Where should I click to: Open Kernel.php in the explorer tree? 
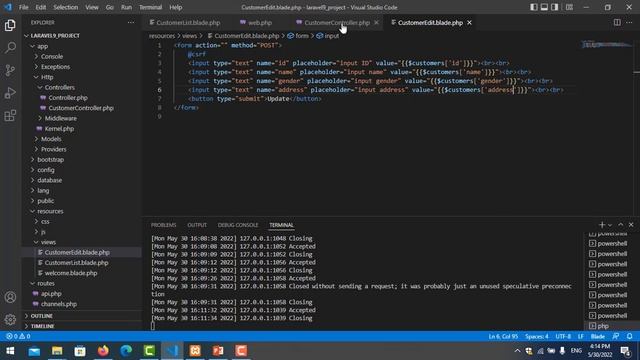pyautogui.click(x=59, y=129)
